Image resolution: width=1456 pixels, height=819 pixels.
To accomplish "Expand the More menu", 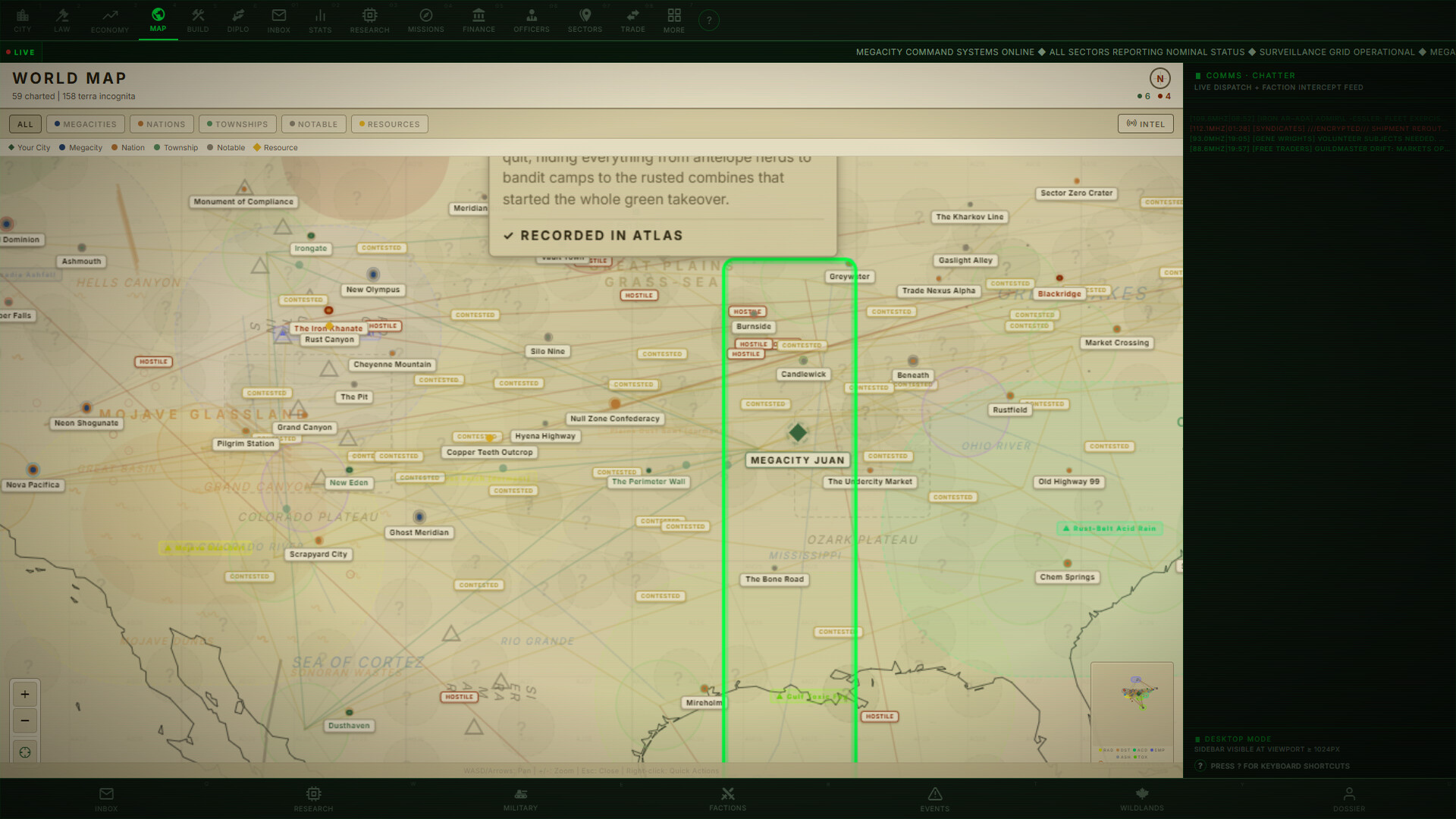I will point(674,20).
